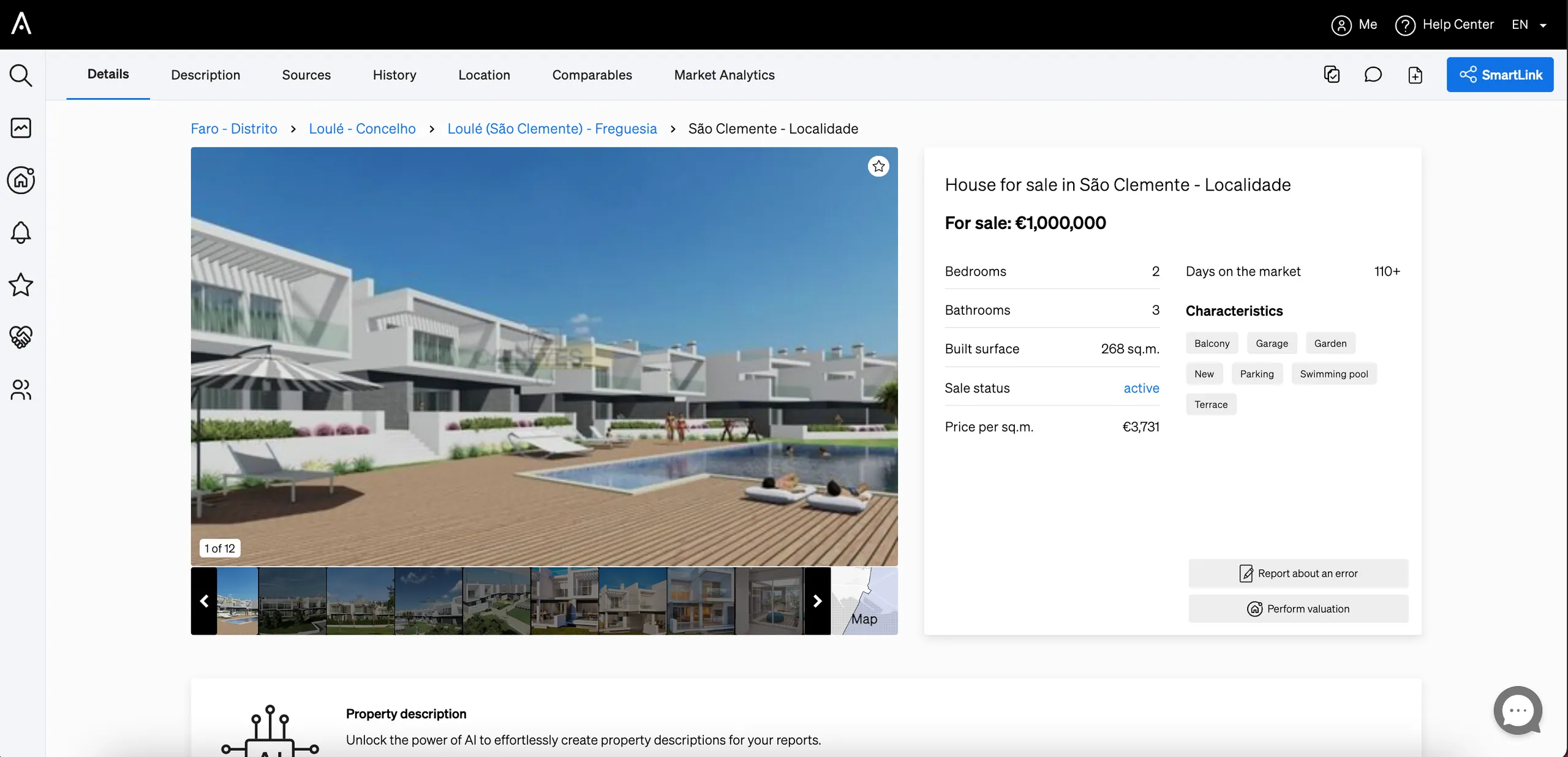Open the Map thumbnail
This screenshot has width=1568, height=757.
[864, 601]
